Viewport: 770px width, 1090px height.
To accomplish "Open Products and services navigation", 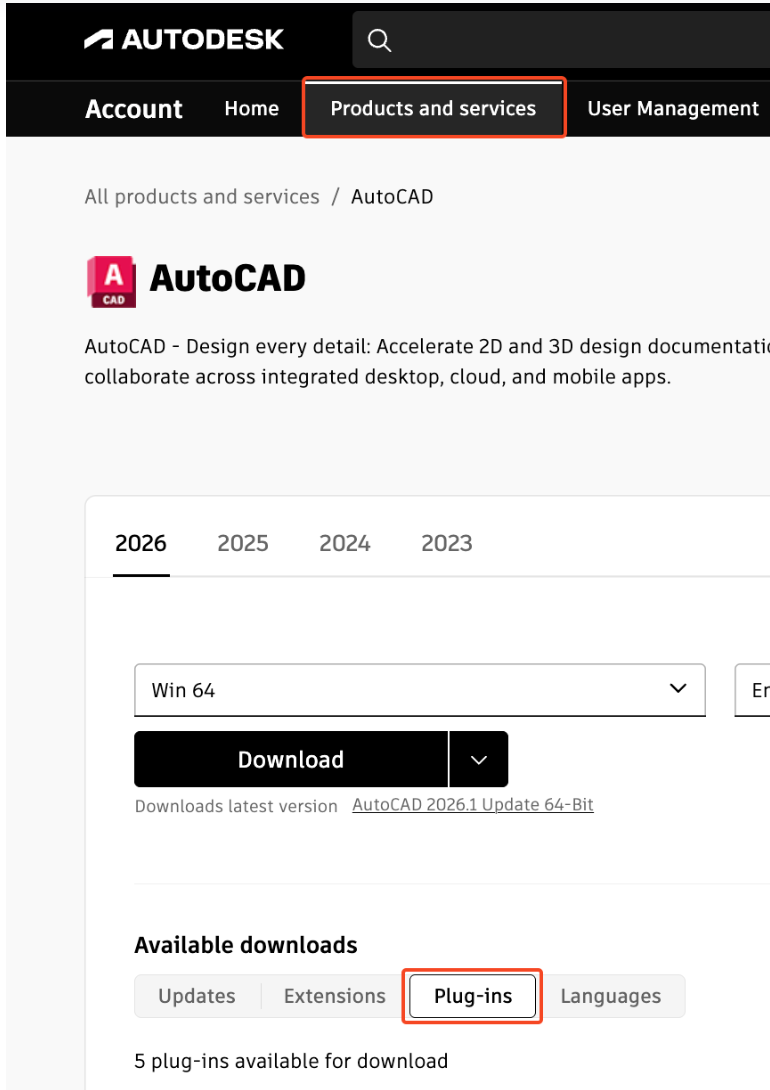I will 433,108.
